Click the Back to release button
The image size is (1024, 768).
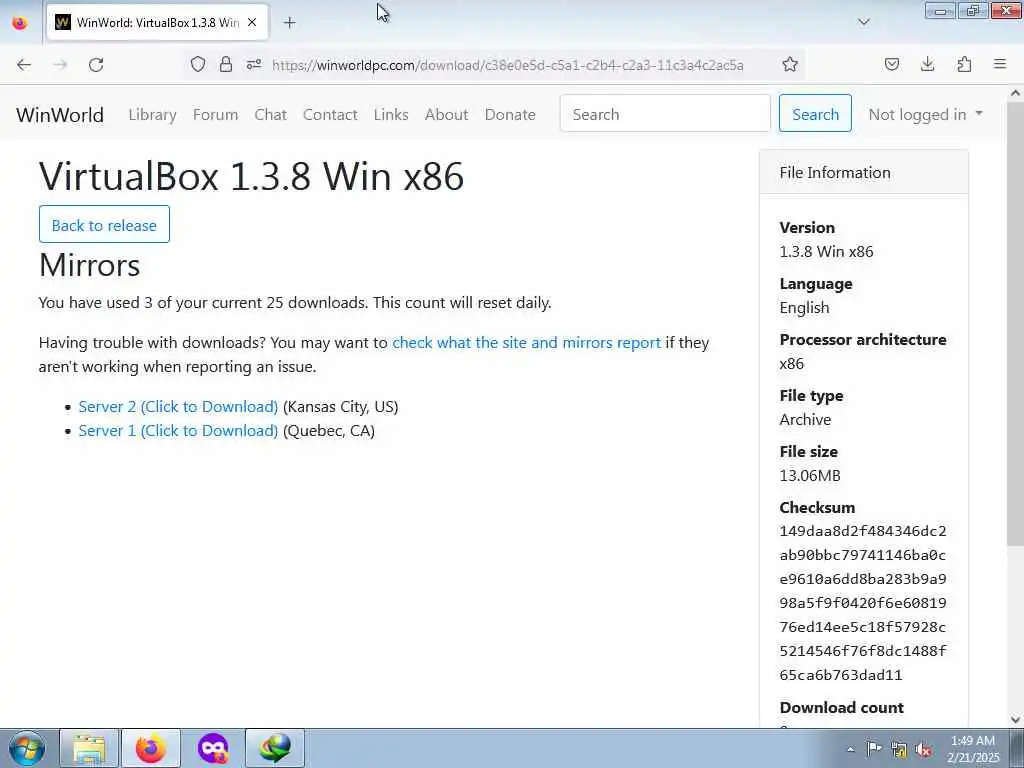[104, 225]
